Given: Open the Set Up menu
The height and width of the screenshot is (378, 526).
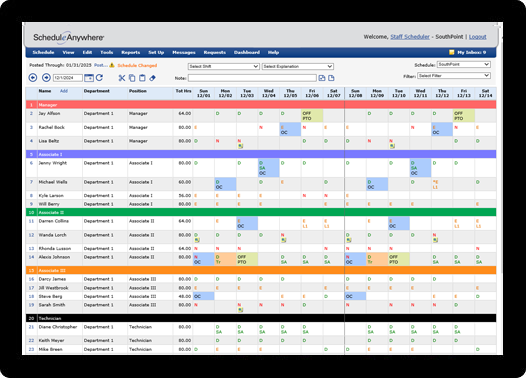Looking at the screenshot, I should click(156, 52).
